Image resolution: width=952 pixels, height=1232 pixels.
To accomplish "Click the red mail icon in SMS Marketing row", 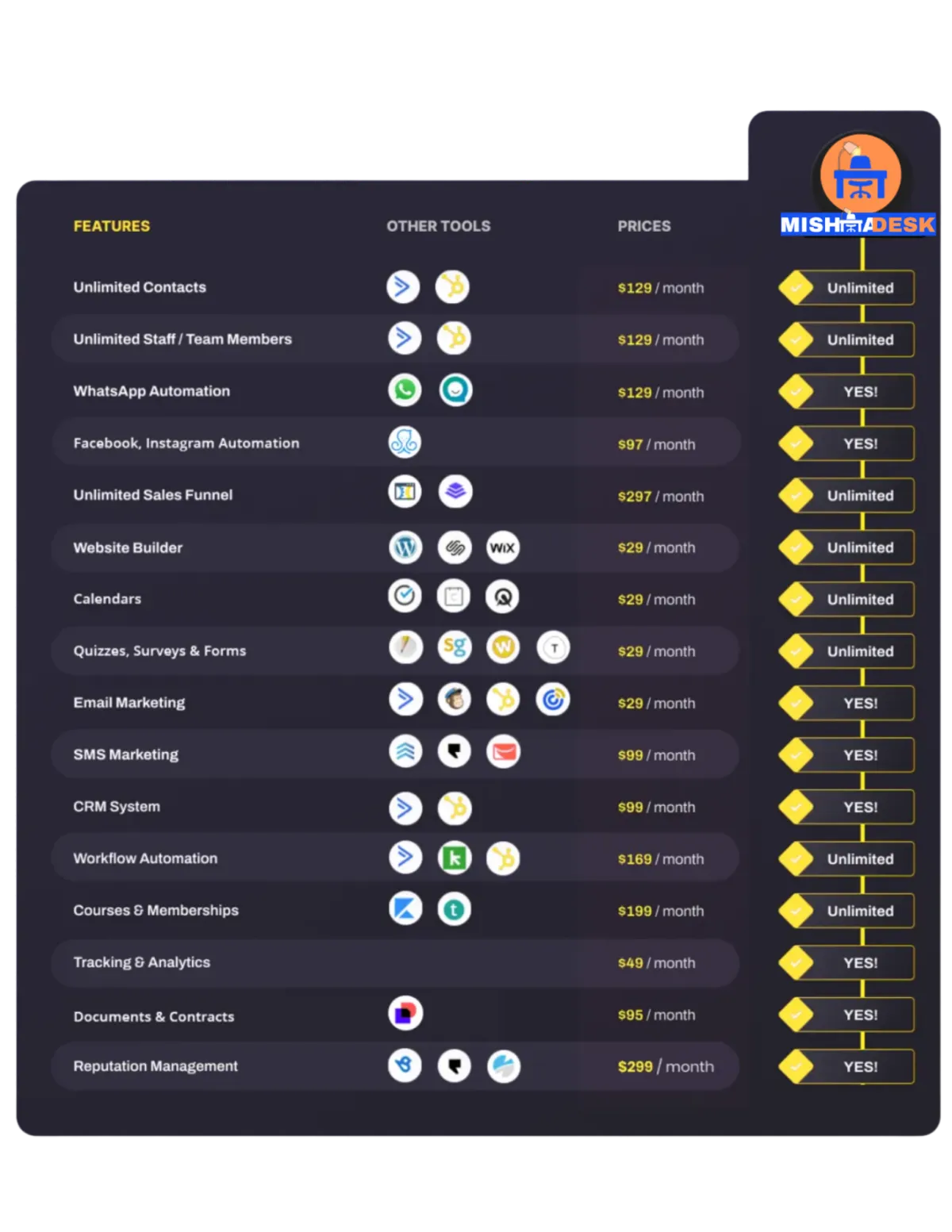I will point(504,751).
